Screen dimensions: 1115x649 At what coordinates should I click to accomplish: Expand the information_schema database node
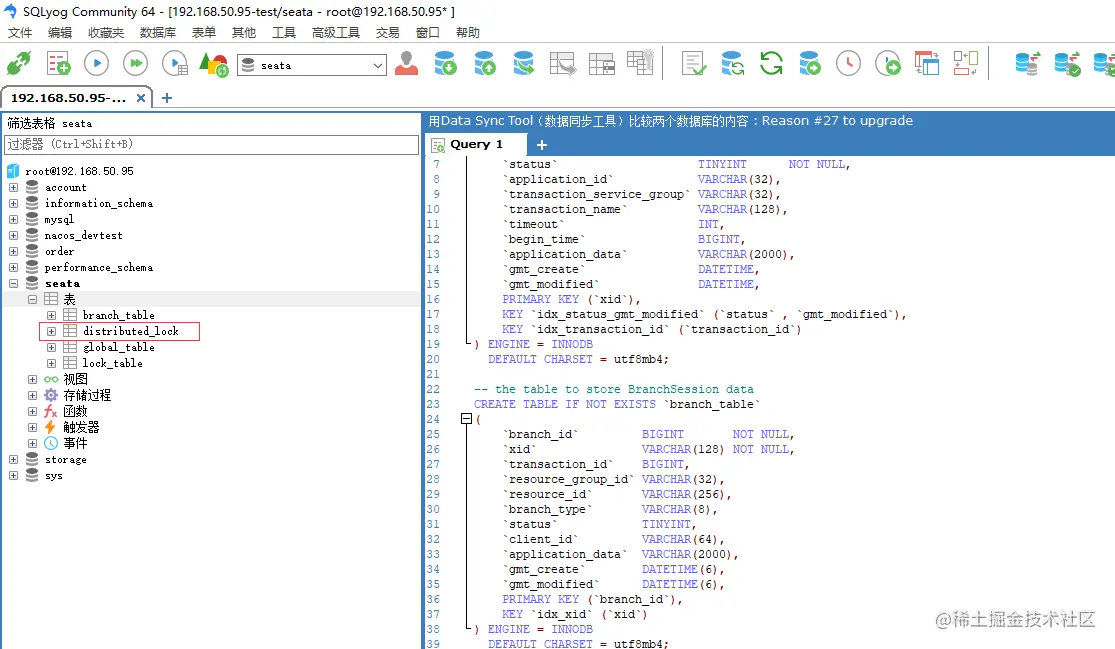click(x=14, y=203)
